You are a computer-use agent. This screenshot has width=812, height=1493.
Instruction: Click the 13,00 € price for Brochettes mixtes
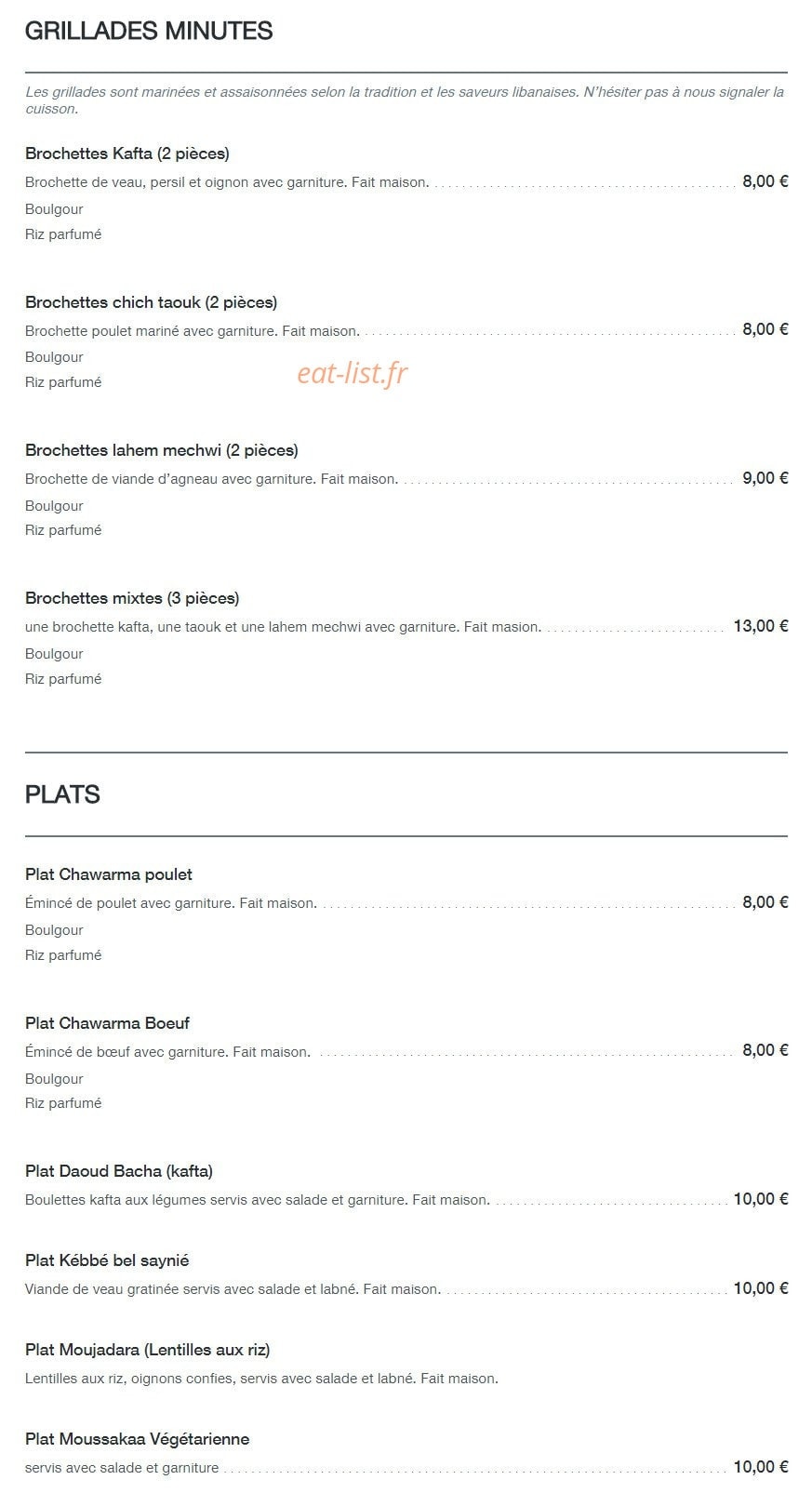coord(761,626)
